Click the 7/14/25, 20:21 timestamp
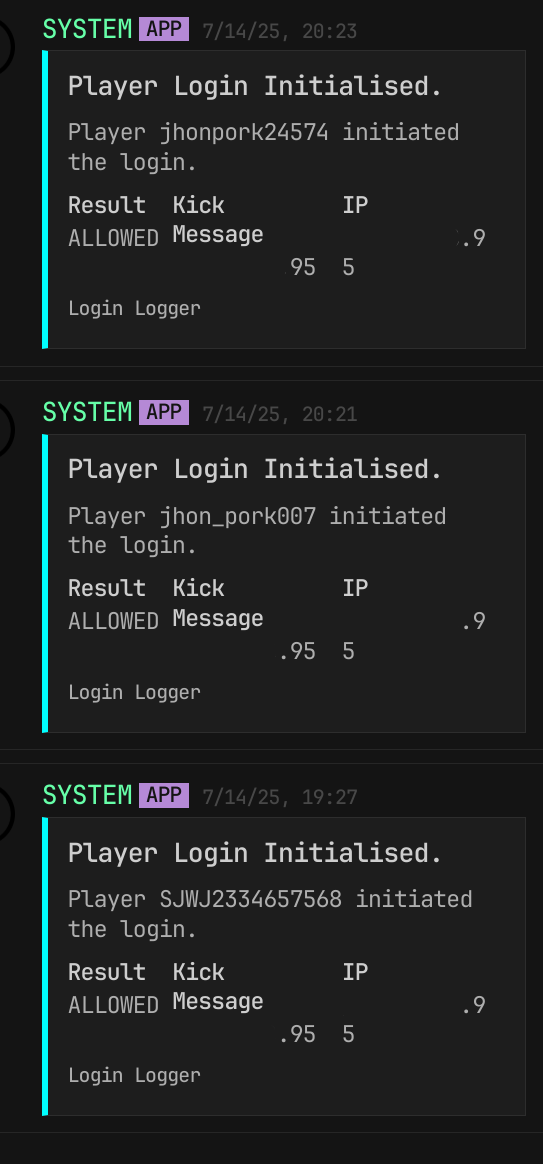 pyautogui.click(x=279, y=414)
